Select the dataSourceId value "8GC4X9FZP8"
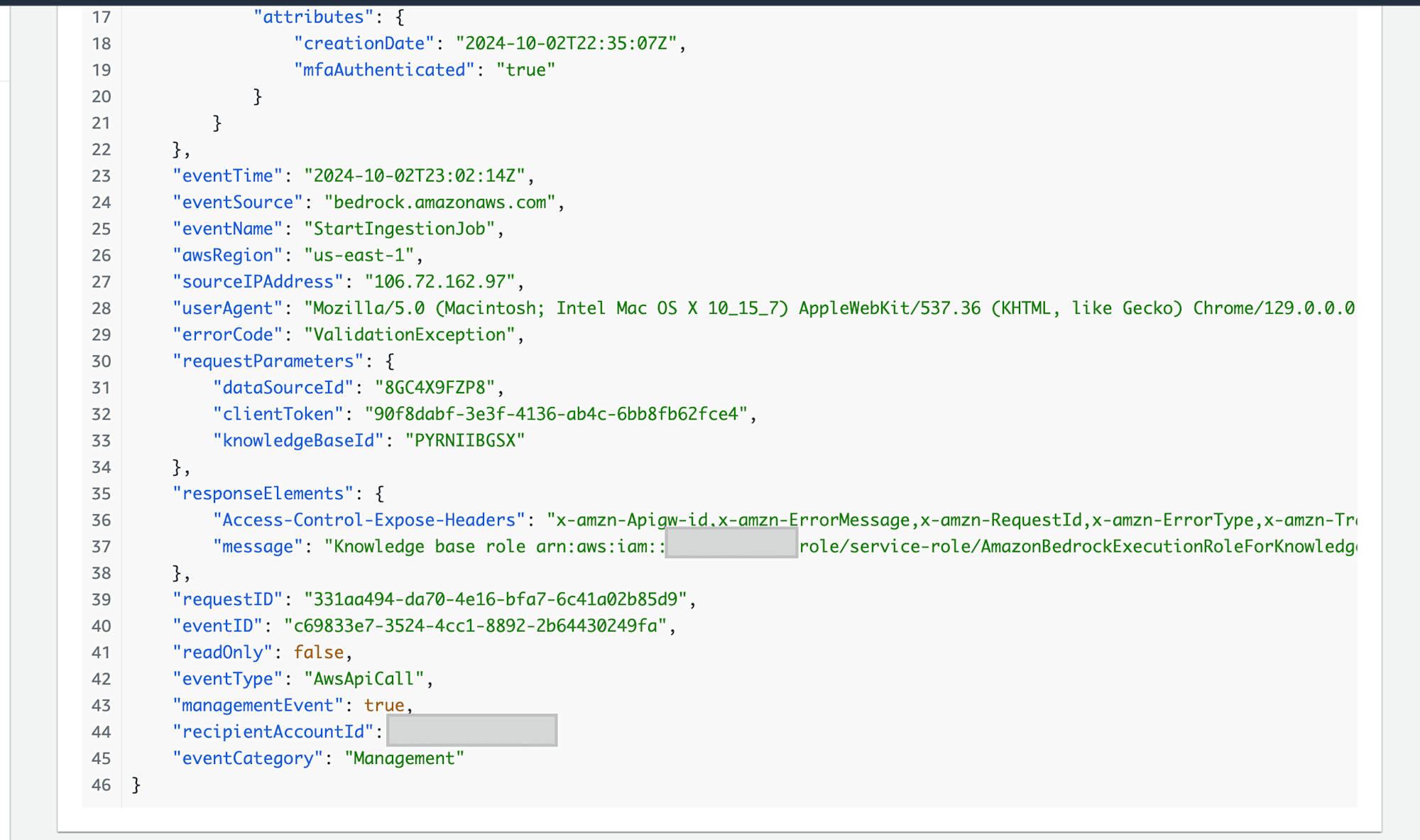1420x840 pixels. click(435, 388)
